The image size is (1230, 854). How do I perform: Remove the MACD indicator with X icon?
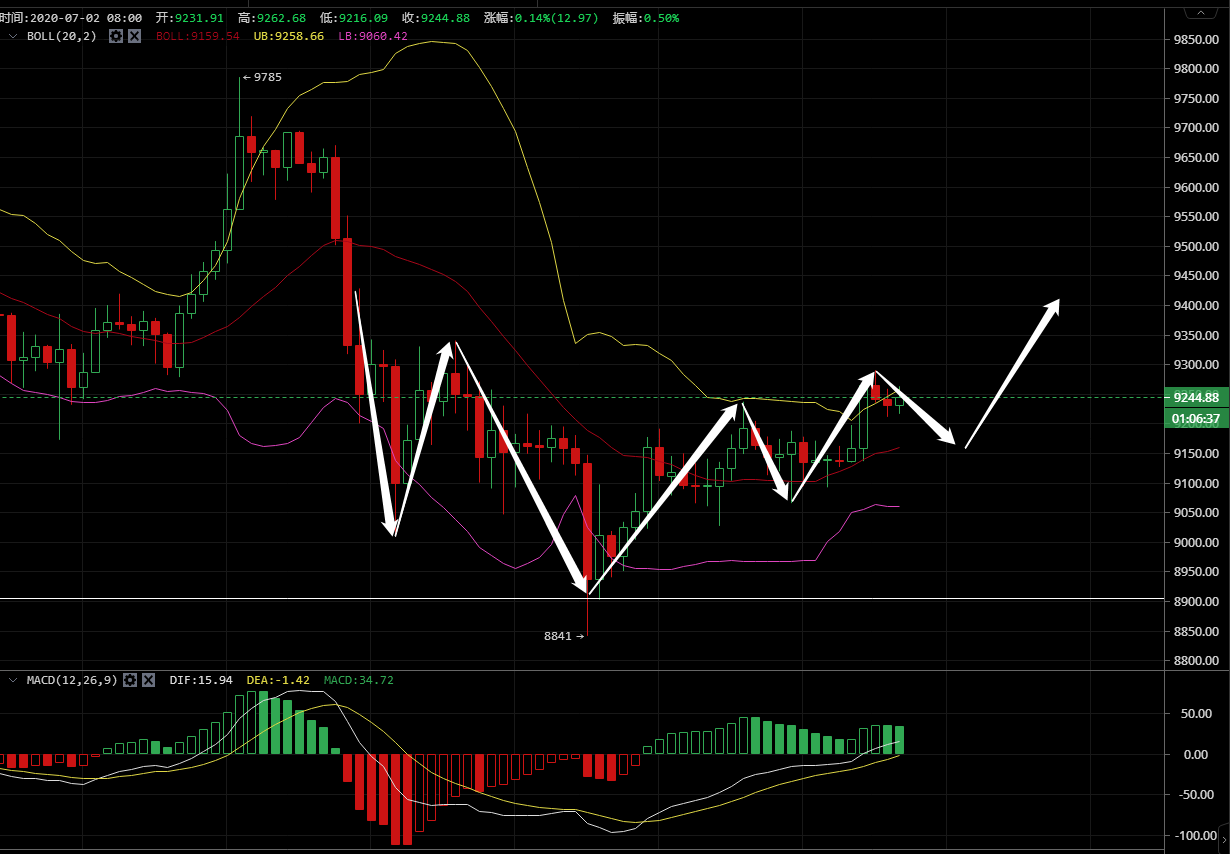148,680
